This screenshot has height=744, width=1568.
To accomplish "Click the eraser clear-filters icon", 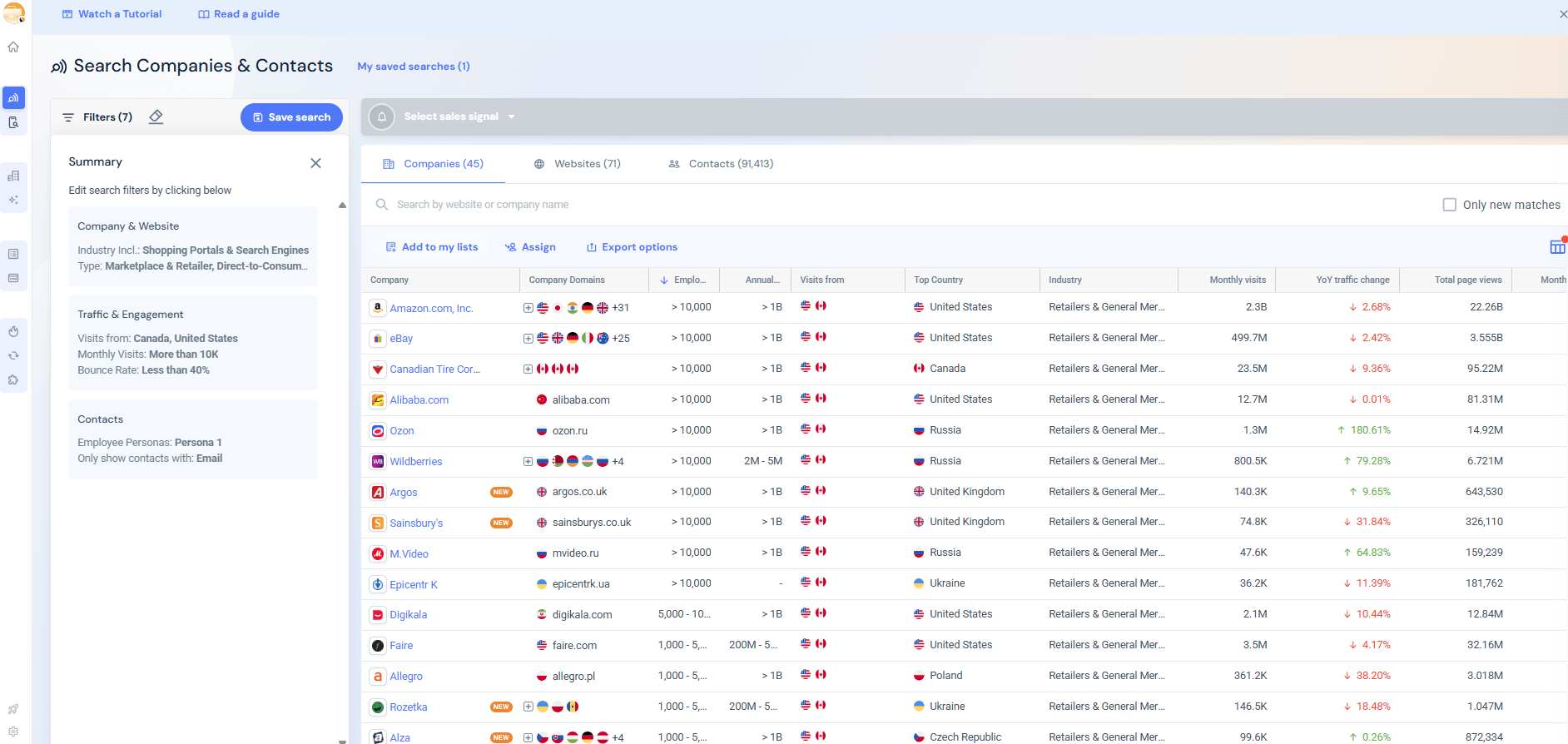I will (x=156, y=117).
